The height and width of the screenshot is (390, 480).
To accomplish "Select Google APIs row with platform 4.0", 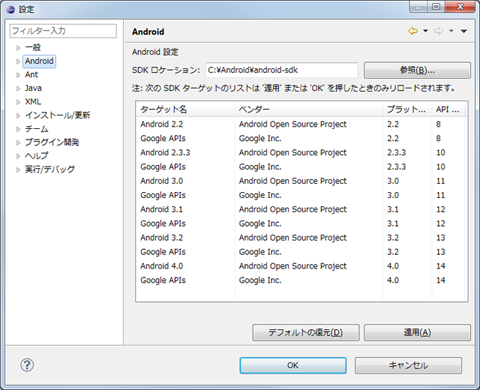I will tap(301, 280).
